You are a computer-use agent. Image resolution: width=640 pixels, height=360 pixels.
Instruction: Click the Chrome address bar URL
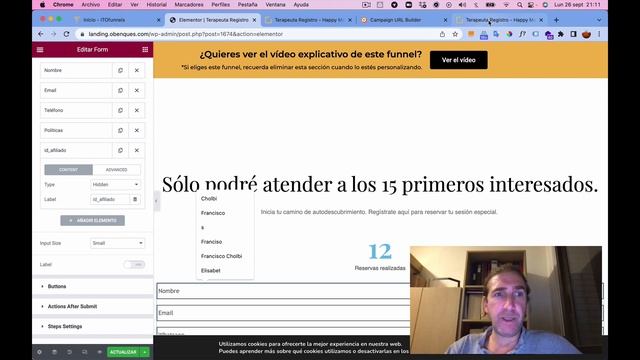pos(186,34)
